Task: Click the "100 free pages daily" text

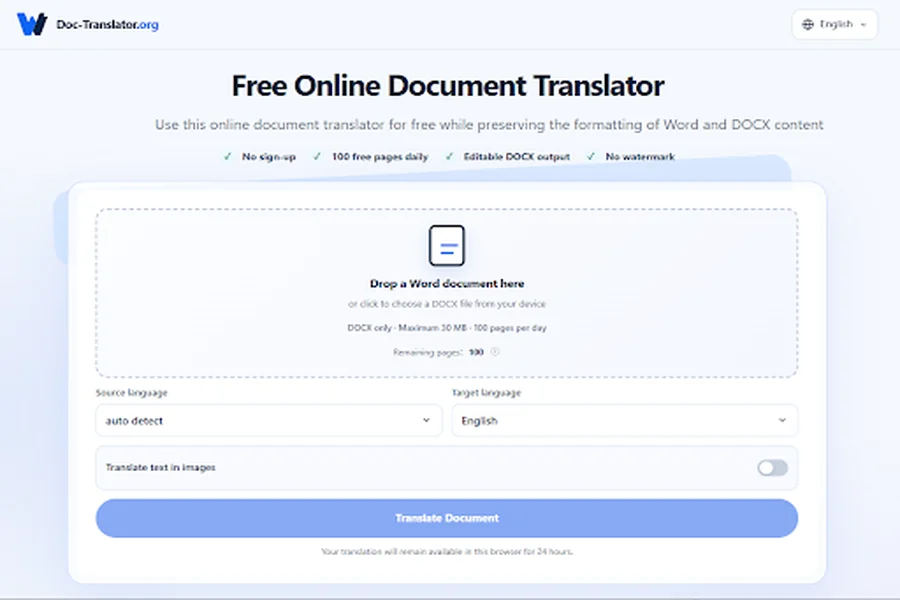Action: click(x=380, y=157)
